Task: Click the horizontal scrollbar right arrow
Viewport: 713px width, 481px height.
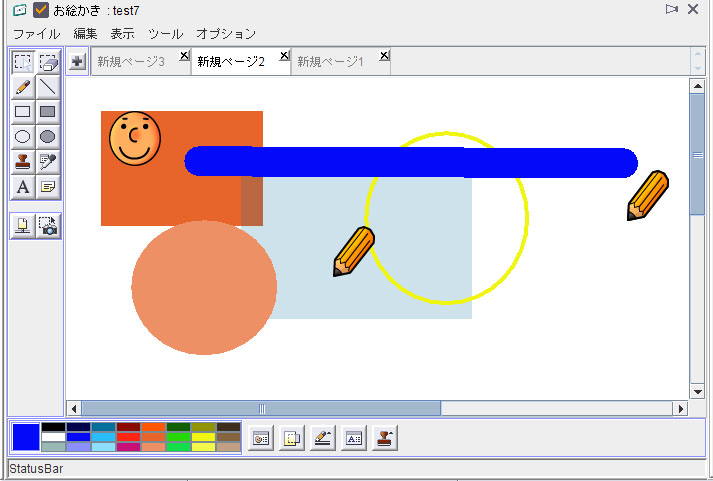Action: pyautogui.click(x=681, y=409)
